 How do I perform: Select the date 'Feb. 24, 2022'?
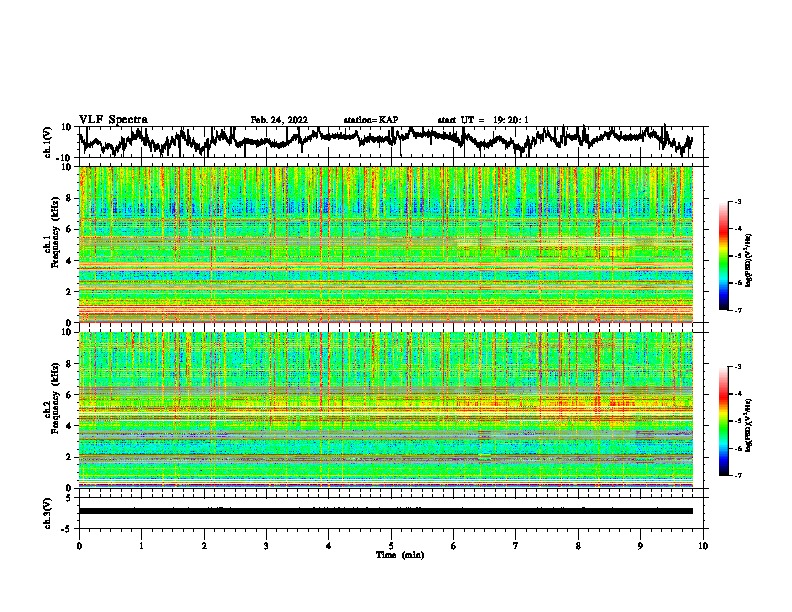point(279,120)
